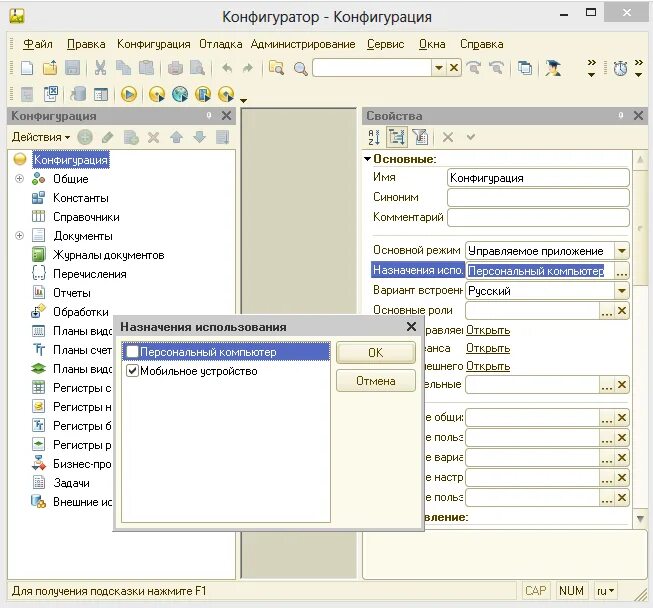
Task: Click the sort alphabetically icon in Свойства
Action: (374, 137)
